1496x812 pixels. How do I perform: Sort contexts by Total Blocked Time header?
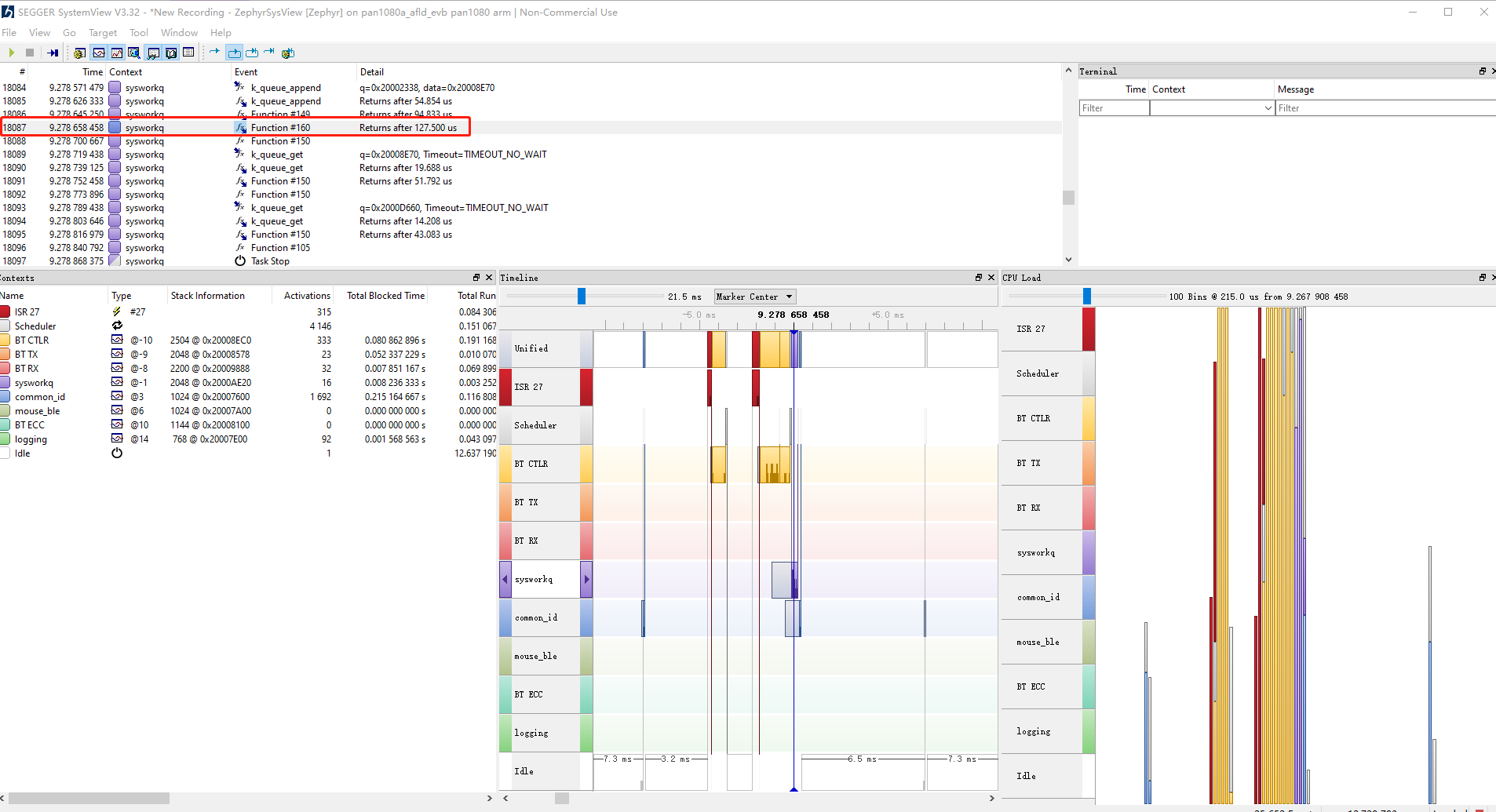pos(386,296)
